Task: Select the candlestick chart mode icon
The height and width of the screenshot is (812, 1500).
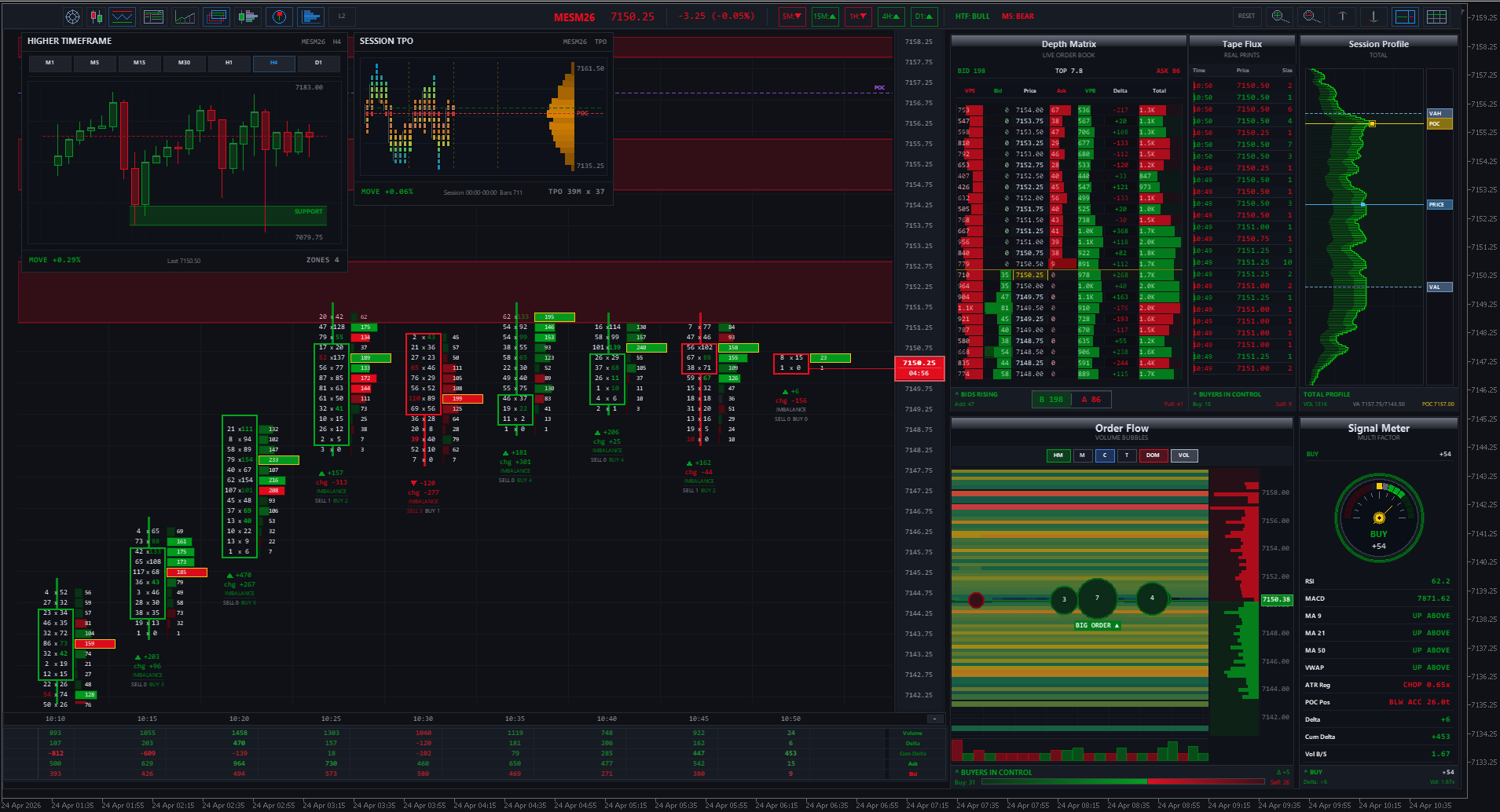Action: pyautogui.click(x=97, y=16)
